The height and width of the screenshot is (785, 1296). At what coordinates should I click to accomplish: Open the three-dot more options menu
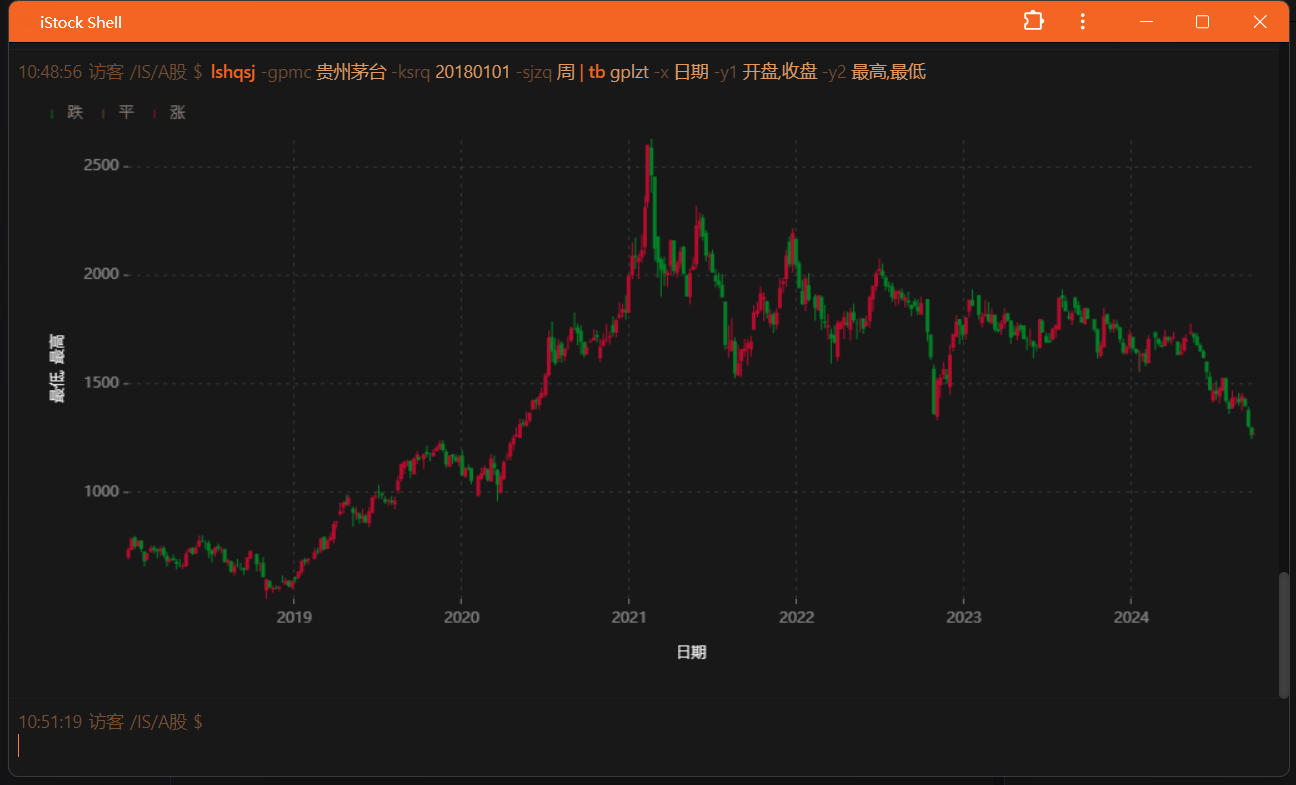pyautogui.click(x=1083, y=21)
